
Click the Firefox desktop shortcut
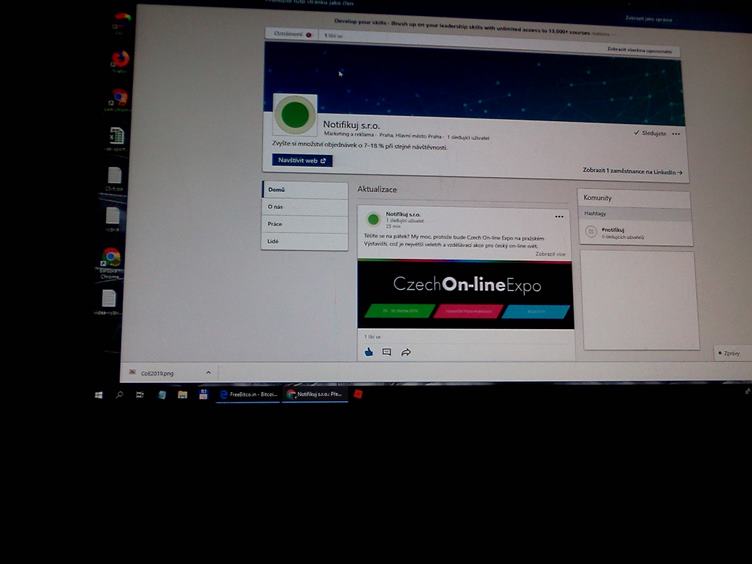[120, 60]
